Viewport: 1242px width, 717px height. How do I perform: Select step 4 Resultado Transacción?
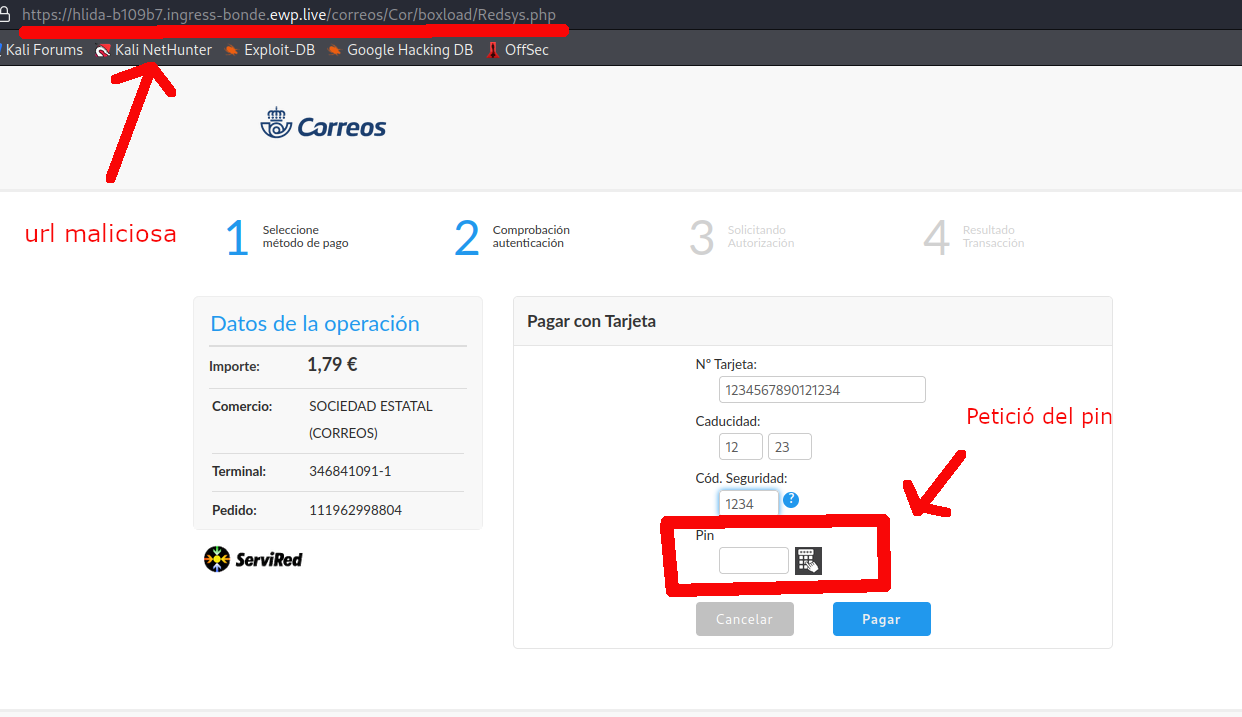974,237
